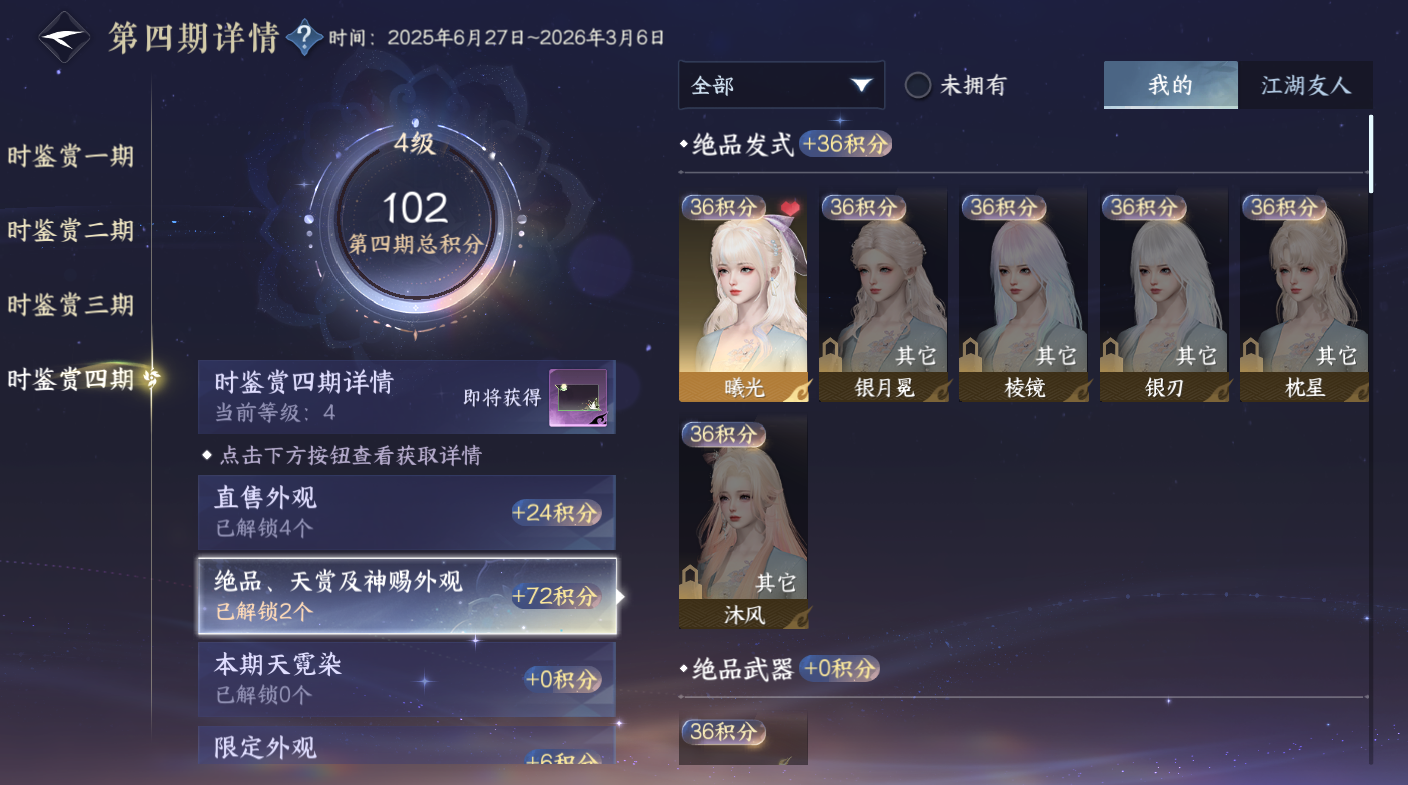Expand the 直售外观 category row

[407, 512]
